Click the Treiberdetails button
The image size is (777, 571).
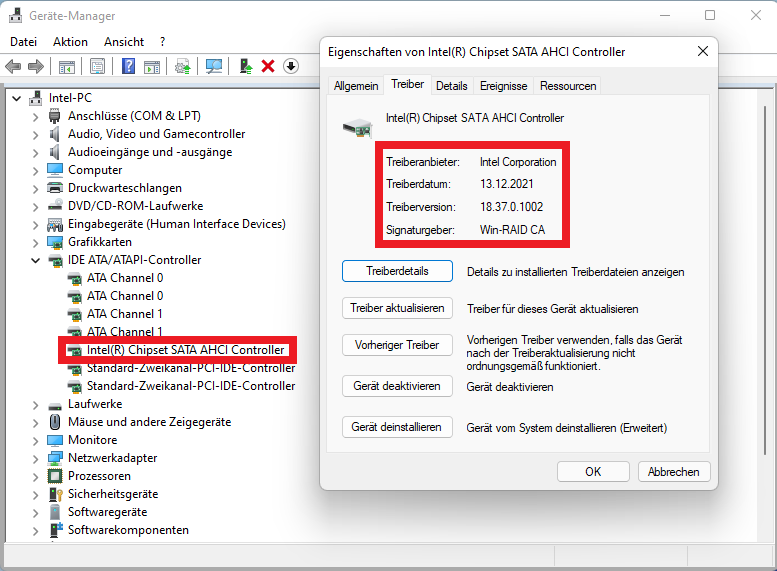[397, 271]
